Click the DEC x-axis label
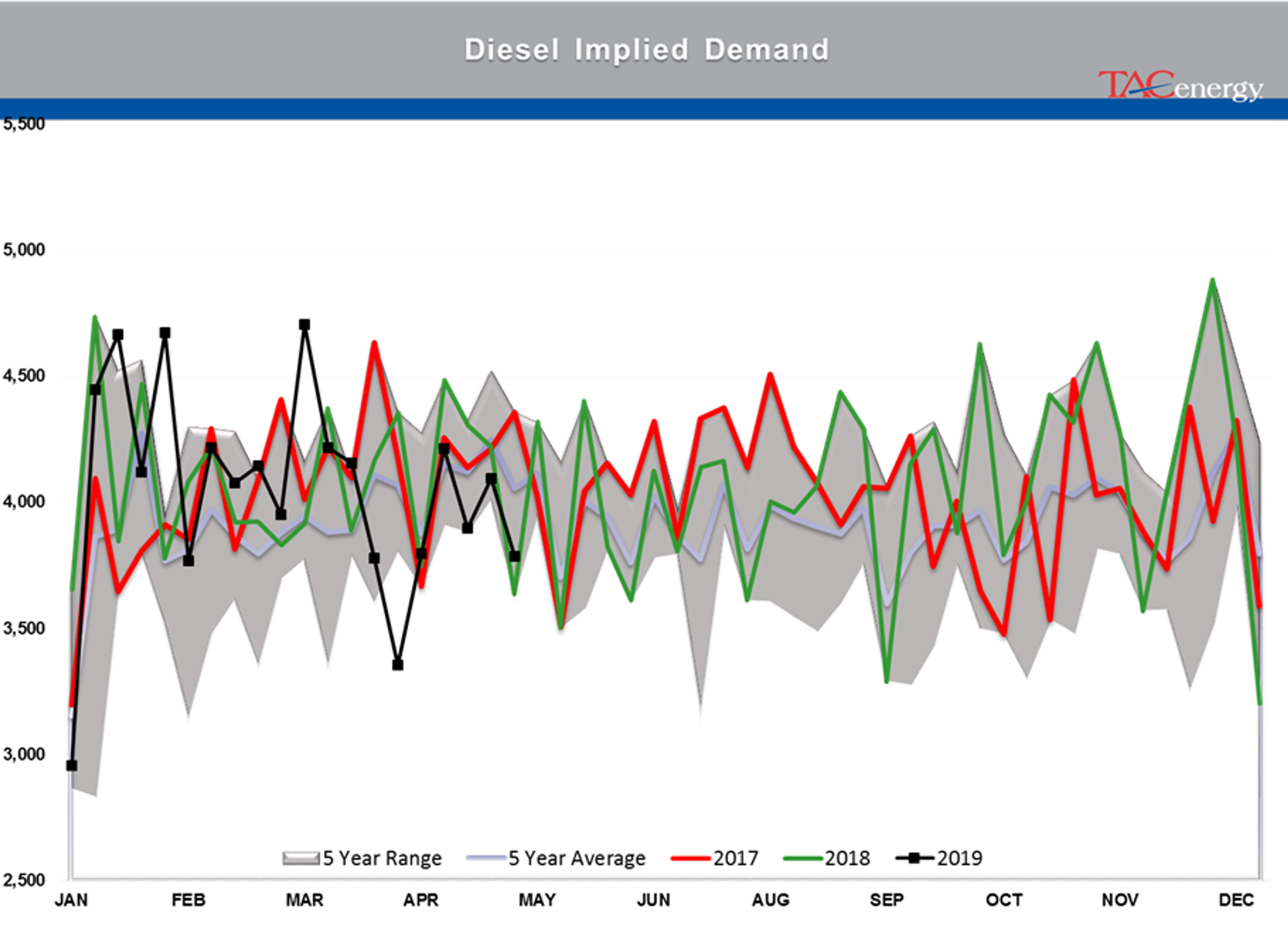The width and height of the screenshot is (1288, 933). click(x=1237, y=900)
